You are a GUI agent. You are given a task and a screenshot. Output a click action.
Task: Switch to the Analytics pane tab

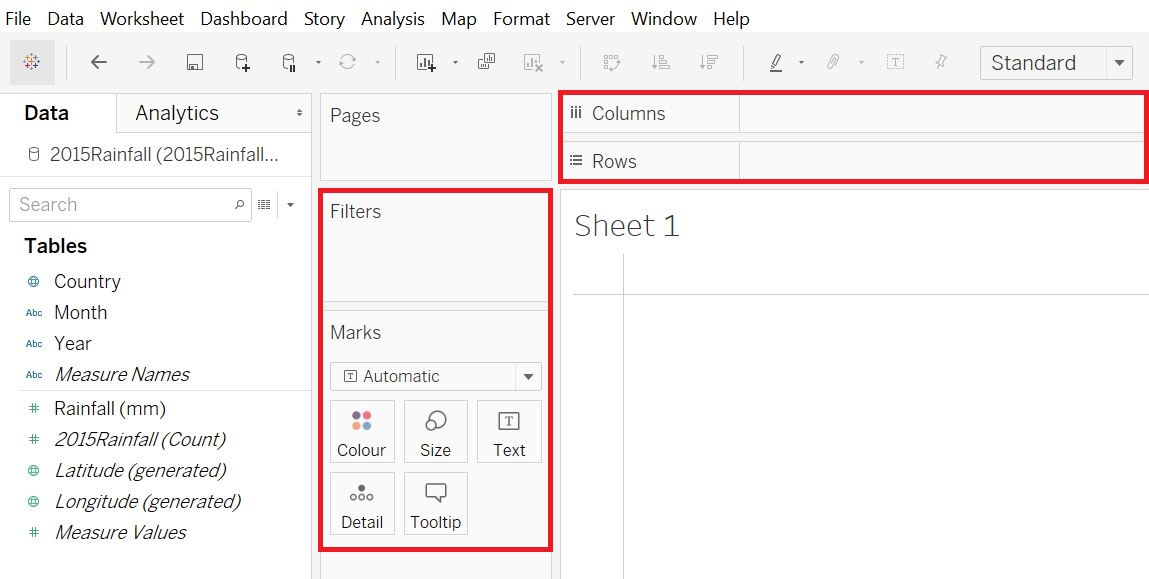[x=177, y=113]
